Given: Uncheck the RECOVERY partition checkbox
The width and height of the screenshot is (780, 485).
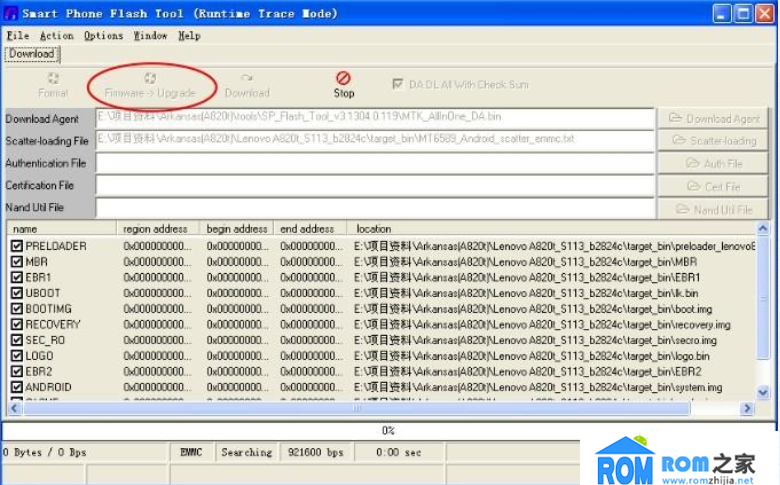Looking at the screenshot, I should pos(17,324).
